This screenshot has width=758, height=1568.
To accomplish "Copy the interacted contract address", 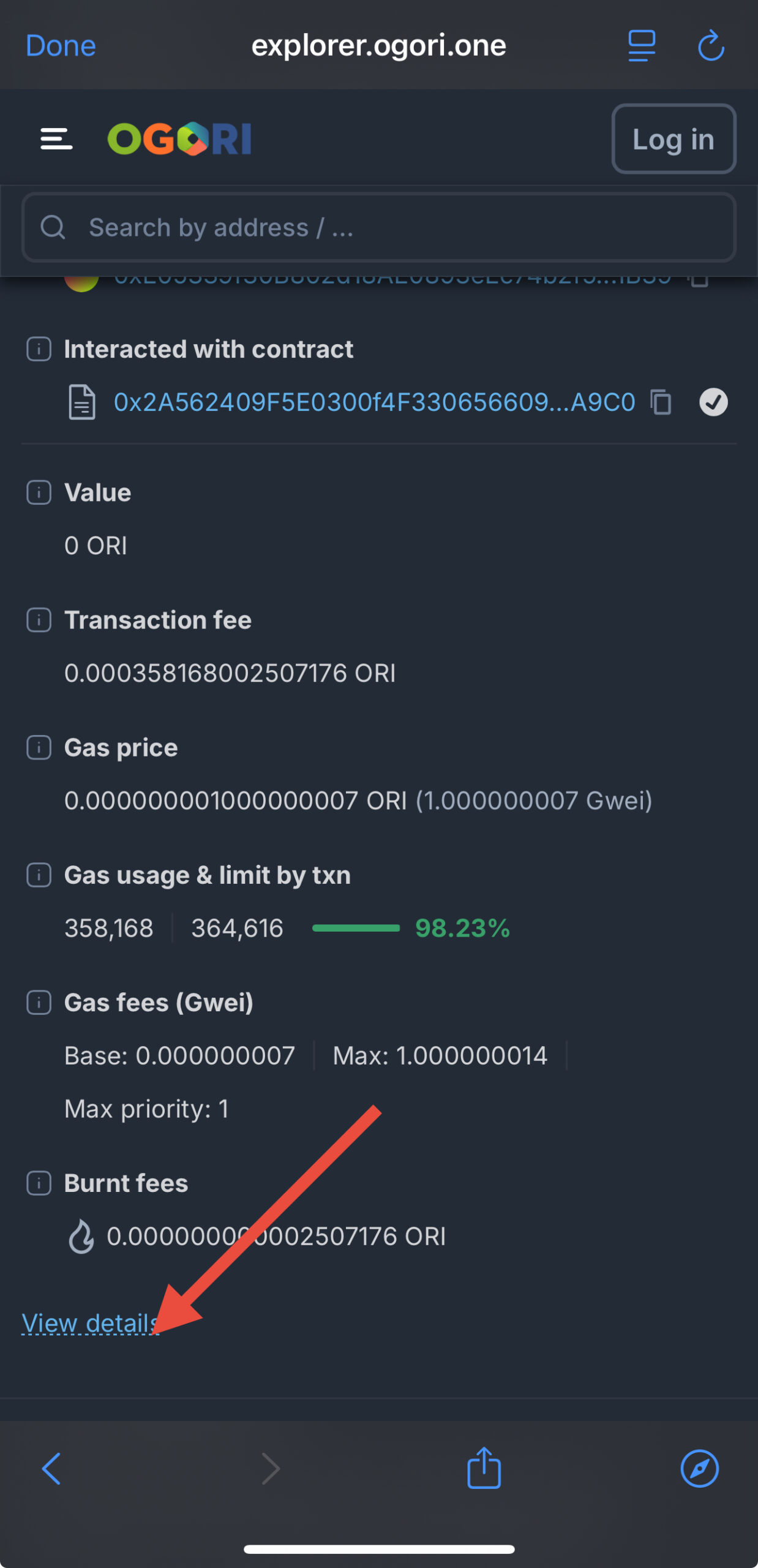I will pyautogui.click(x=661, y=402).
